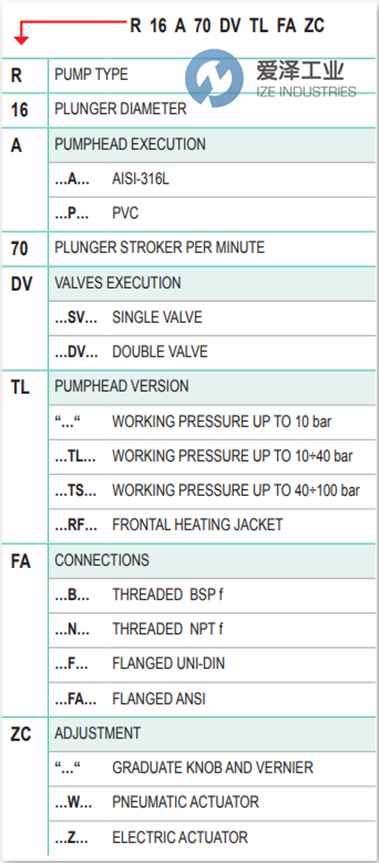
Task: Click the CONNECTIONS header
Action: tap(212, 561)
